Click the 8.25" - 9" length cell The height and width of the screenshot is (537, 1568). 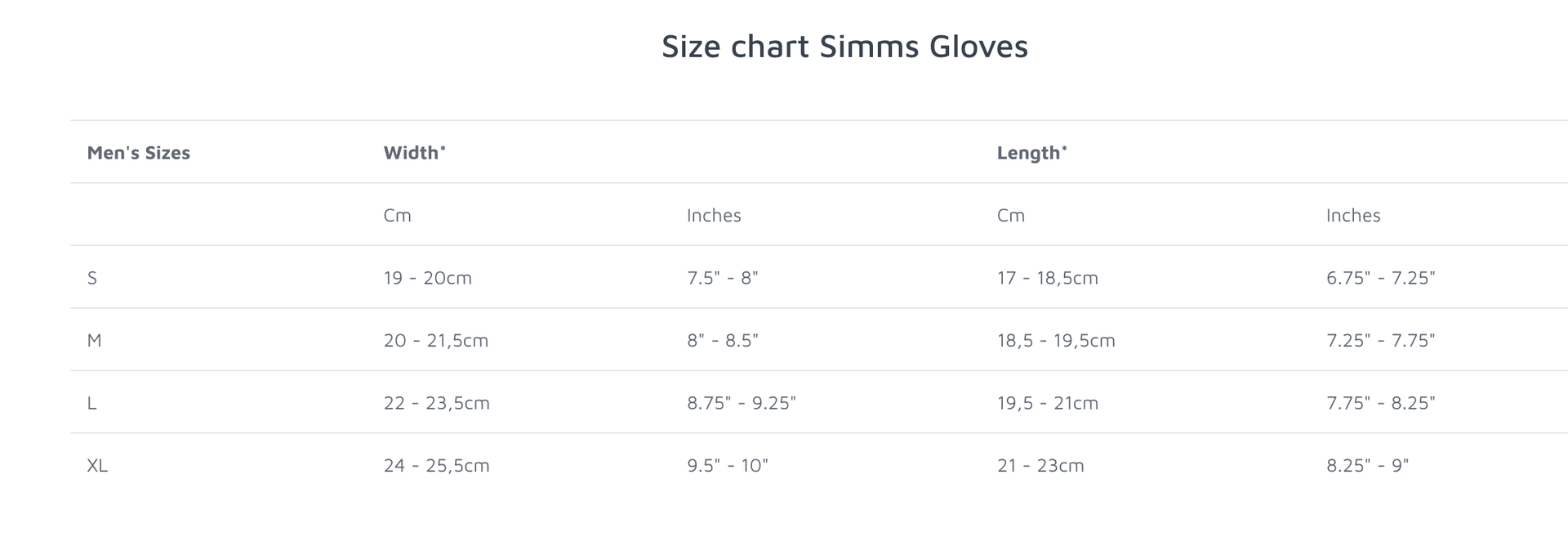pyautogui.click(x=1368, y=465)
